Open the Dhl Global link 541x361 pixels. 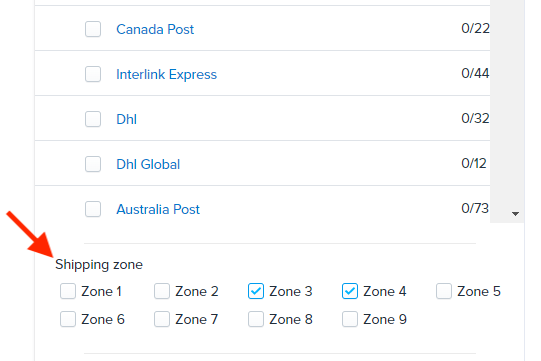pyautogui.click(x=148, y=164)
